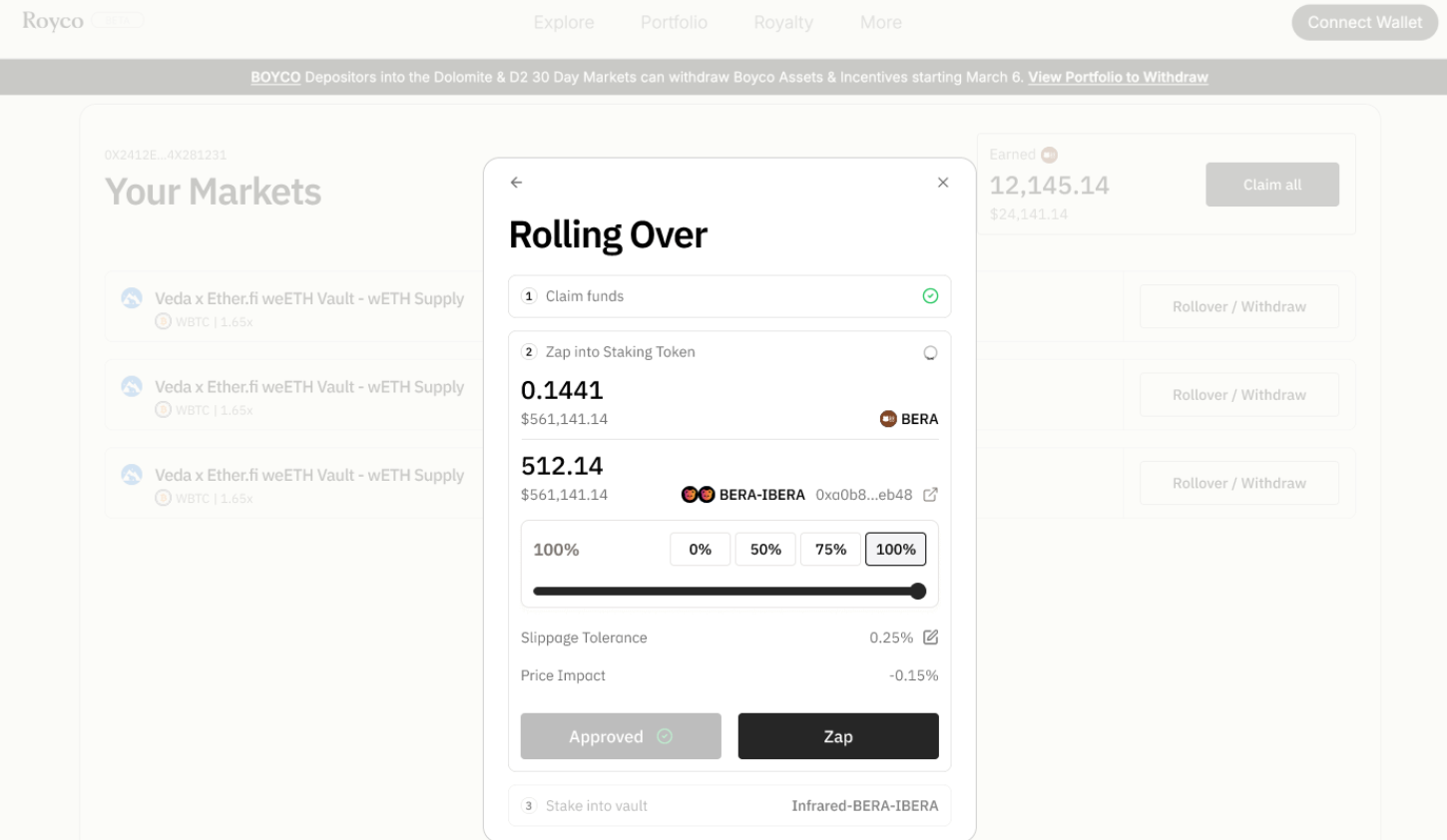Image resolution: width=1447 pixels, height=840 pixels.
Task: Click the 512.14 BERA-IBERA amount
Action: click(562, 466)
